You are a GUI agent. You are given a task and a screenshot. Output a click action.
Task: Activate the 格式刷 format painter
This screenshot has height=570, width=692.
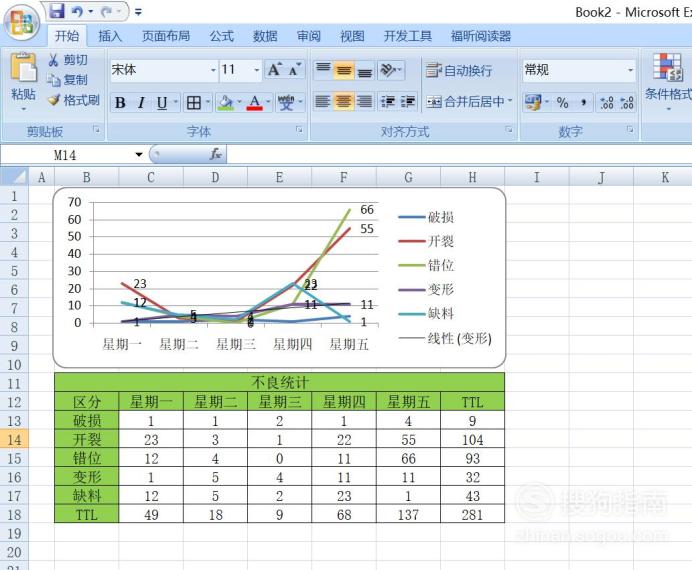73,100
